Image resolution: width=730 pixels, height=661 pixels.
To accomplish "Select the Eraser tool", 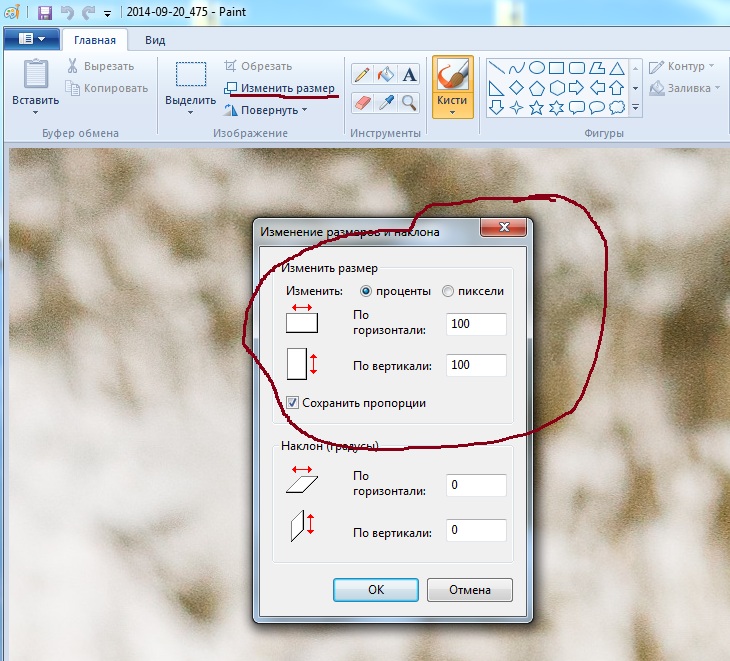I will click(362, 102).
